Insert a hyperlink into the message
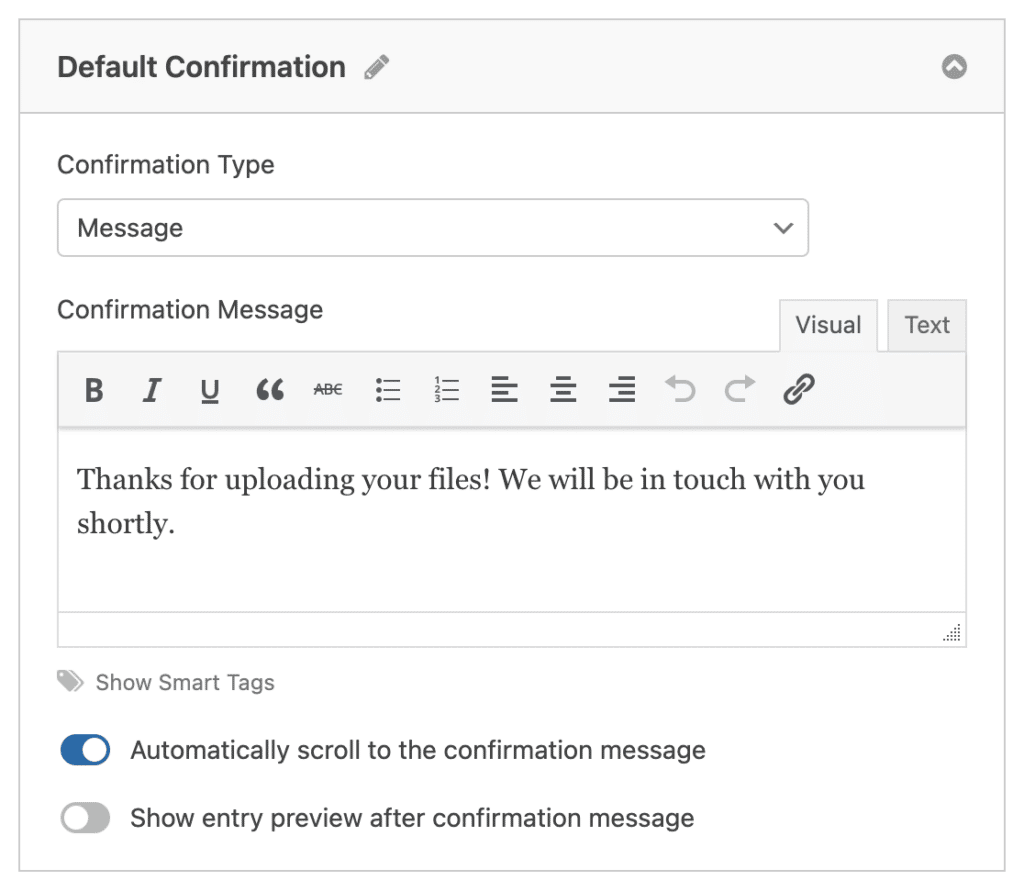 pos(798,390)
